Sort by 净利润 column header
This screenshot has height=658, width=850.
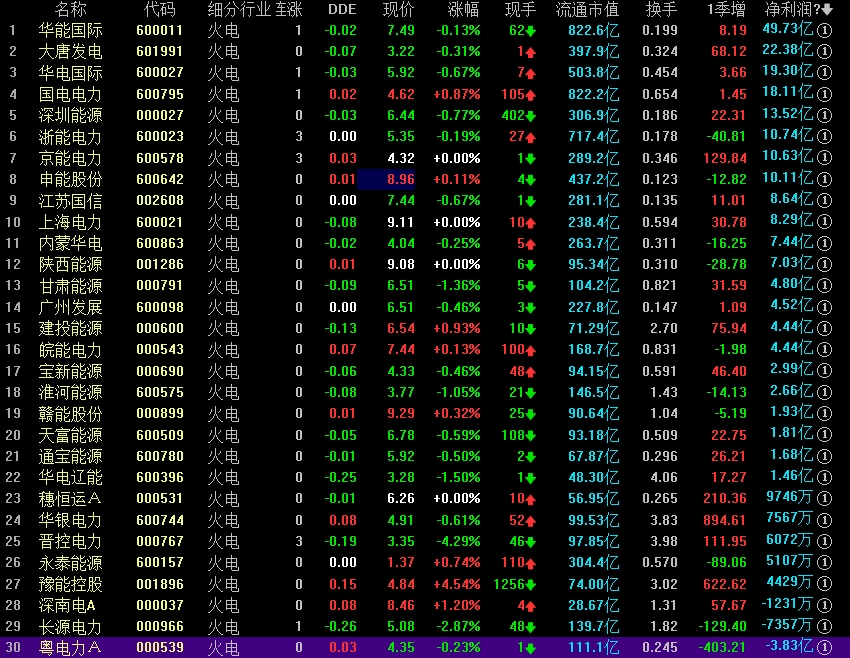click(799, 9)
